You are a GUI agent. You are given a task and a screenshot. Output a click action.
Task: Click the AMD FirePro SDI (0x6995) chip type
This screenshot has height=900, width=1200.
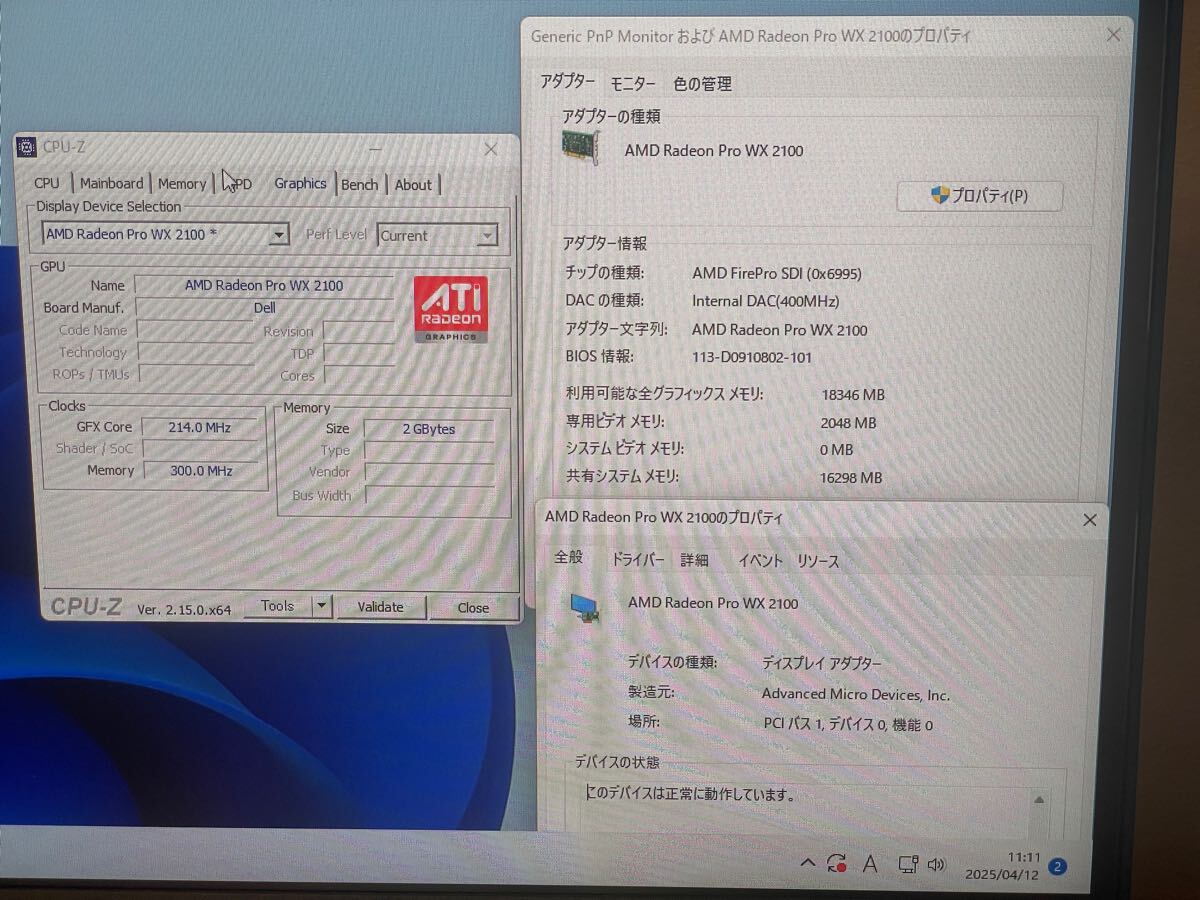coord(776,273)
